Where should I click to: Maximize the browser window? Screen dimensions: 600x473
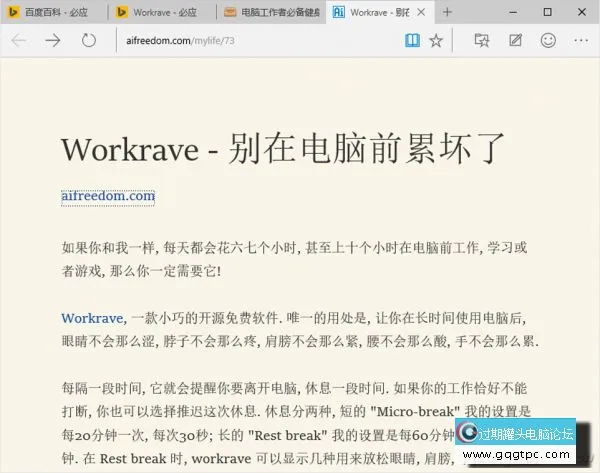pyautogui.click(x=548, y=12)
